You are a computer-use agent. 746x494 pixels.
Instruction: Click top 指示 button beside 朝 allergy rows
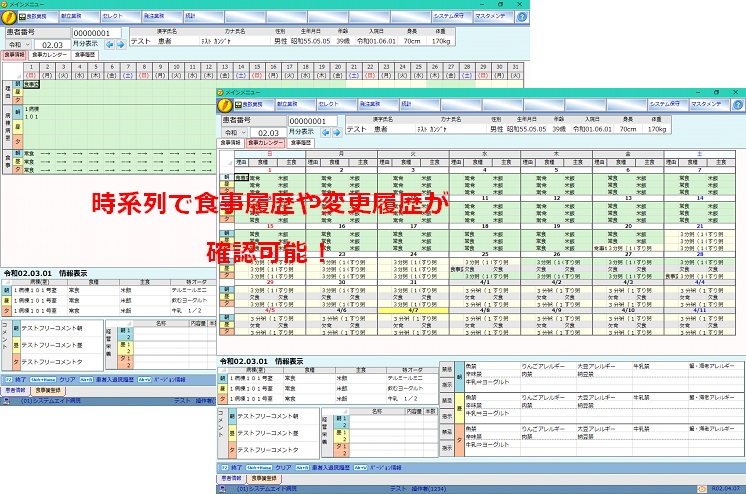pos(447,385)
